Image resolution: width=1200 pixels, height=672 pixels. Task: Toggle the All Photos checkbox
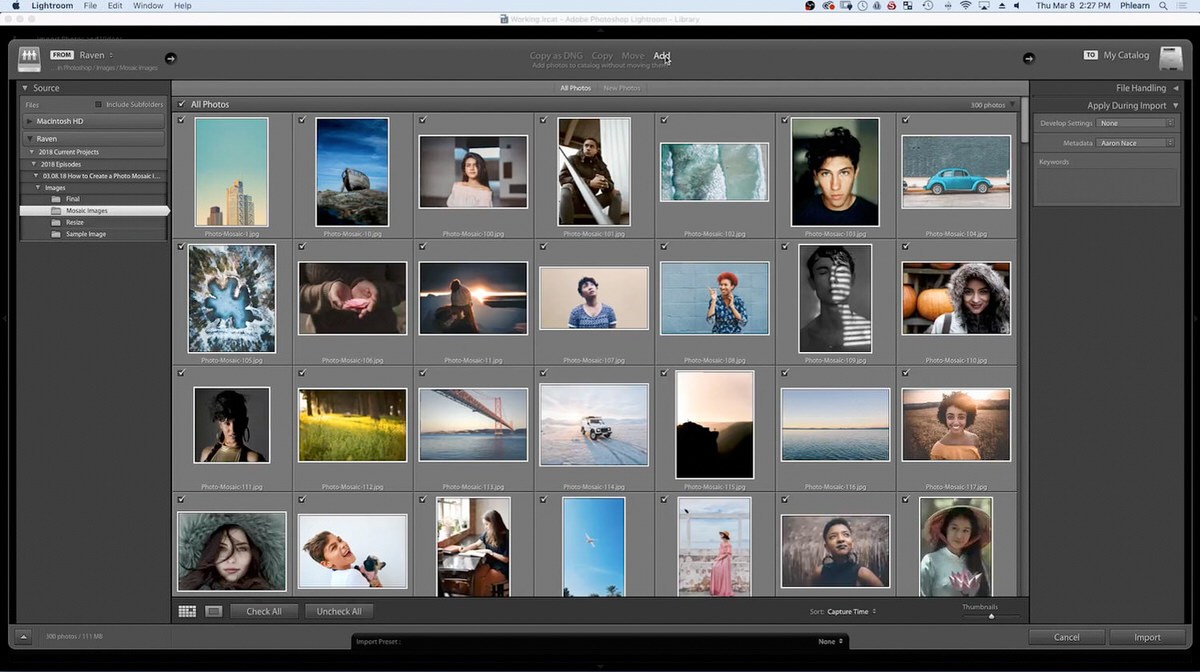pyautogui.click(x=181, y=104)
